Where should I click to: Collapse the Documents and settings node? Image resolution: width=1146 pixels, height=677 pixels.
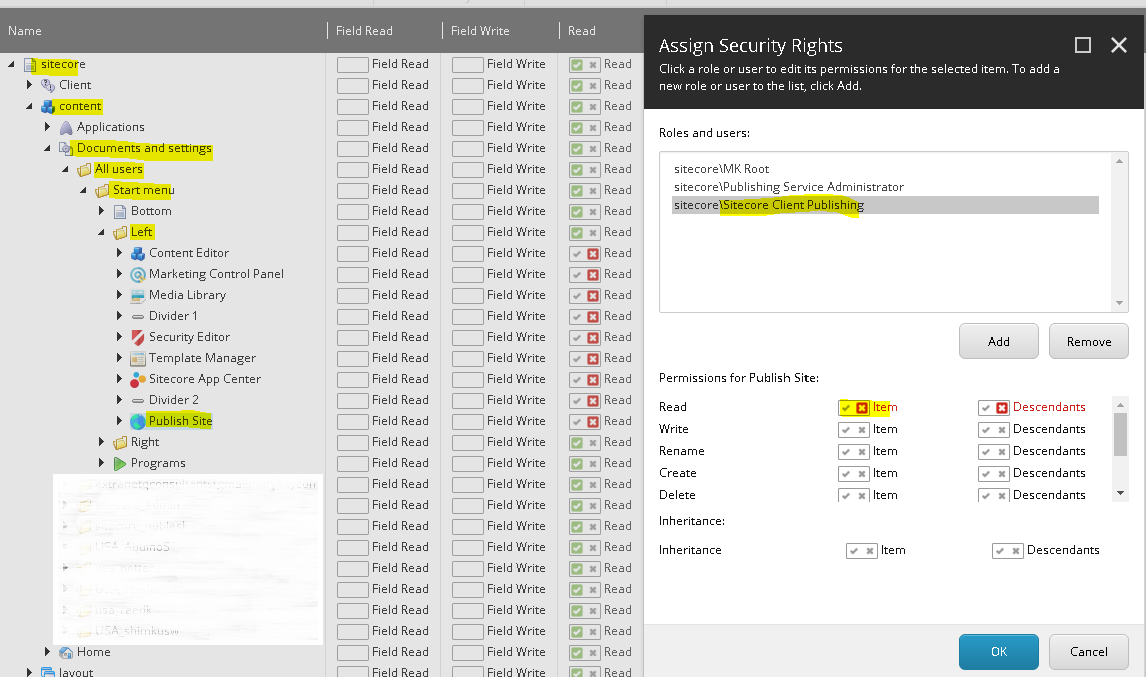(48, 148)
